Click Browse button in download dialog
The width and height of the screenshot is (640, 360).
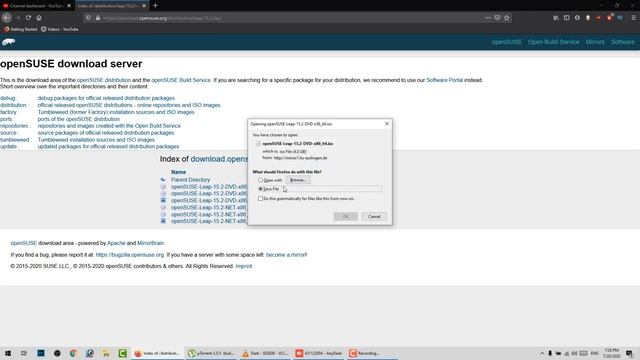pyautogui.click(x=298, y=180)
